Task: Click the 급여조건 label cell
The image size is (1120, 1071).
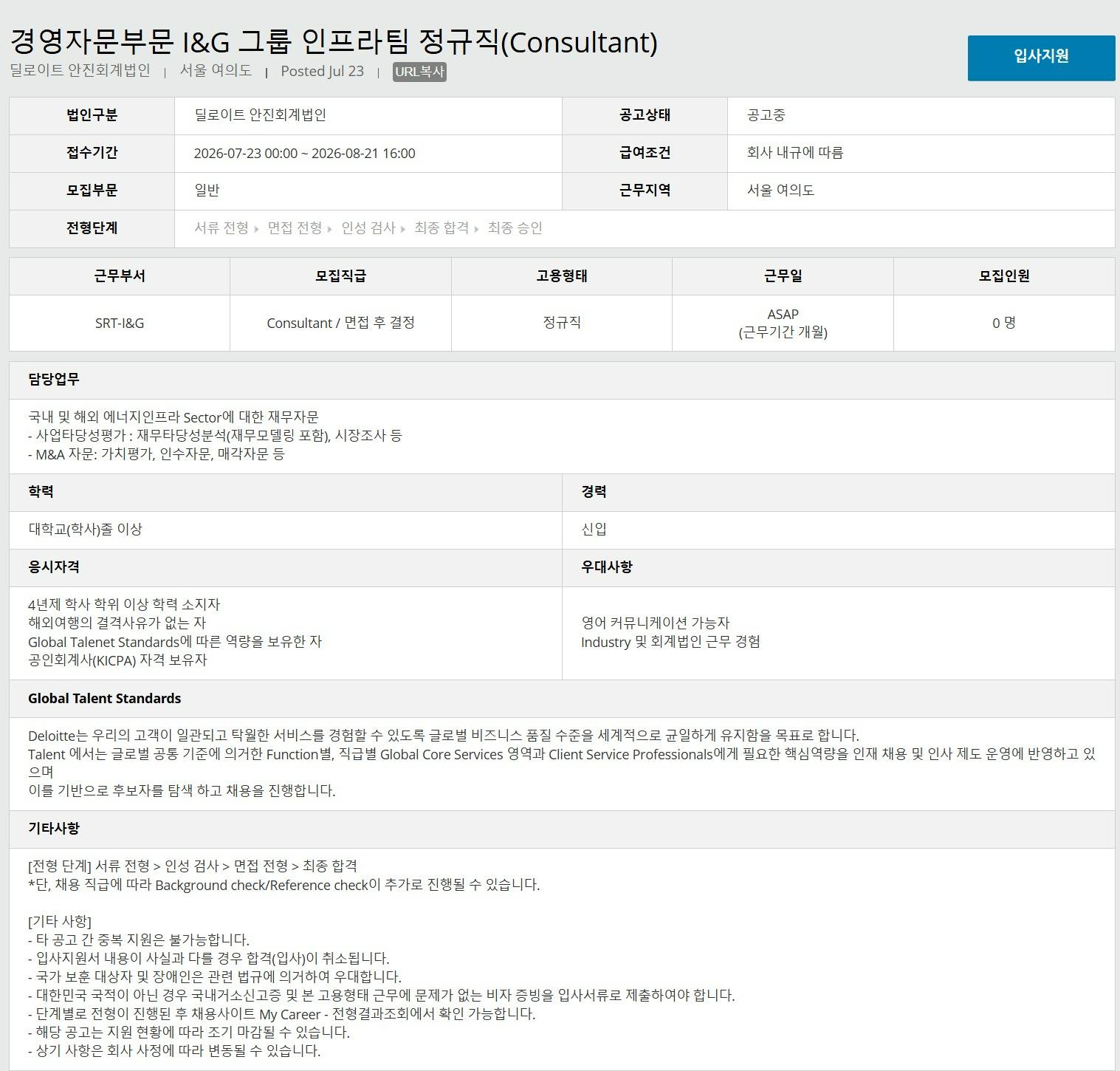Action: click(x=645, y=153)
